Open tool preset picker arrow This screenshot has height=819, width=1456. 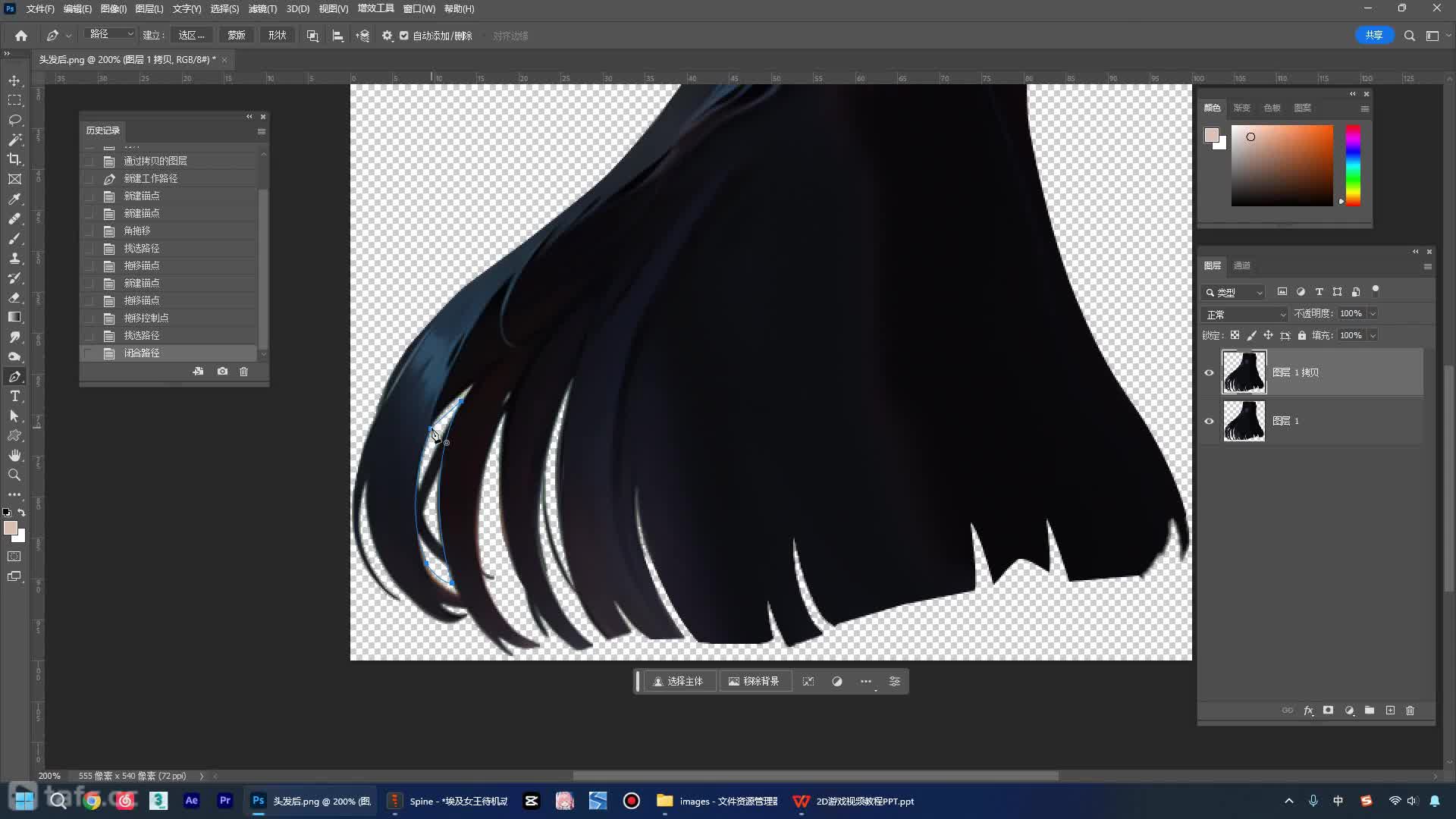(x=68, y=36)
